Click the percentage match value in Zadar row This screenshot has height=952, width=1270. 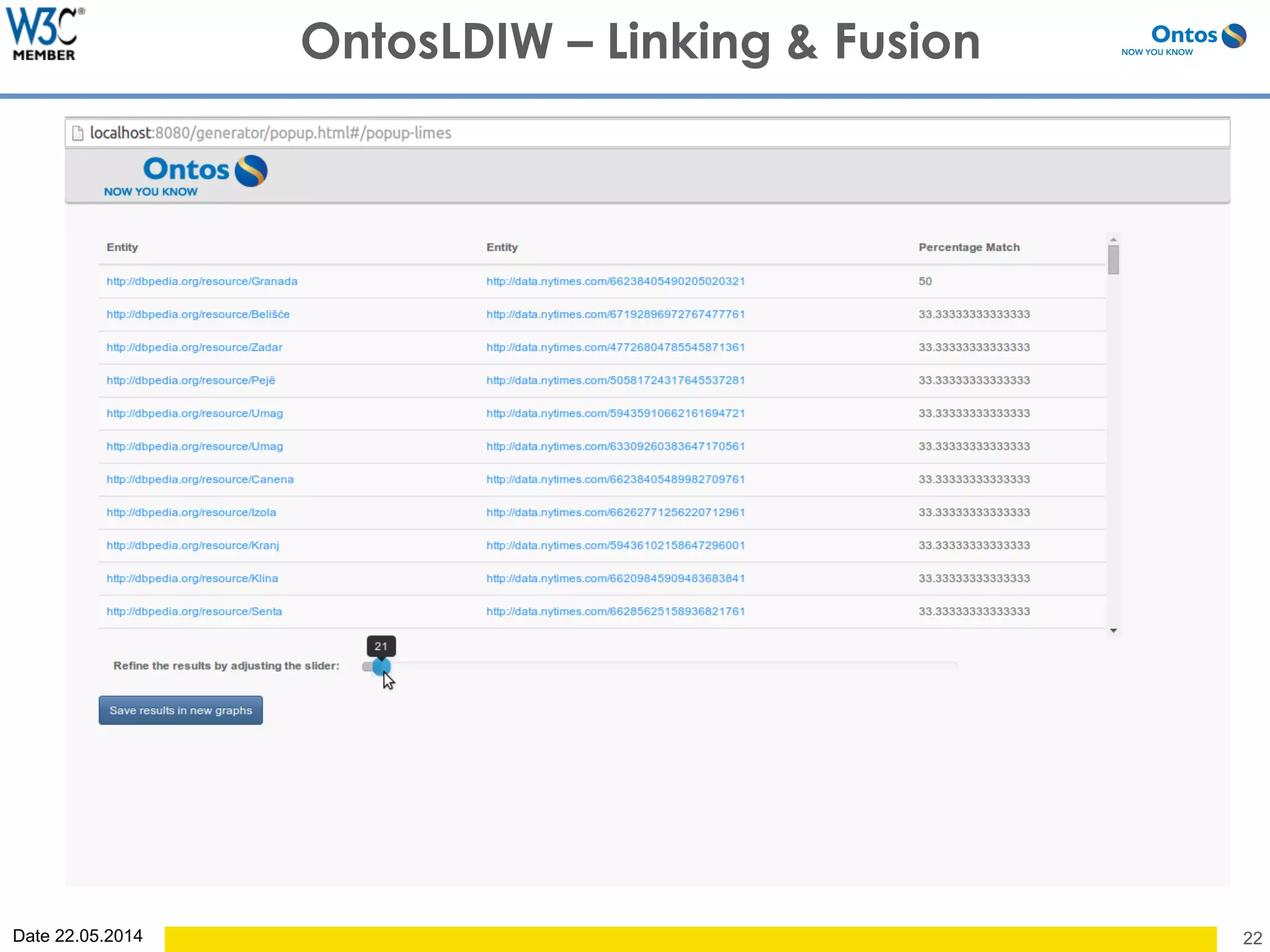click(974, 347)
